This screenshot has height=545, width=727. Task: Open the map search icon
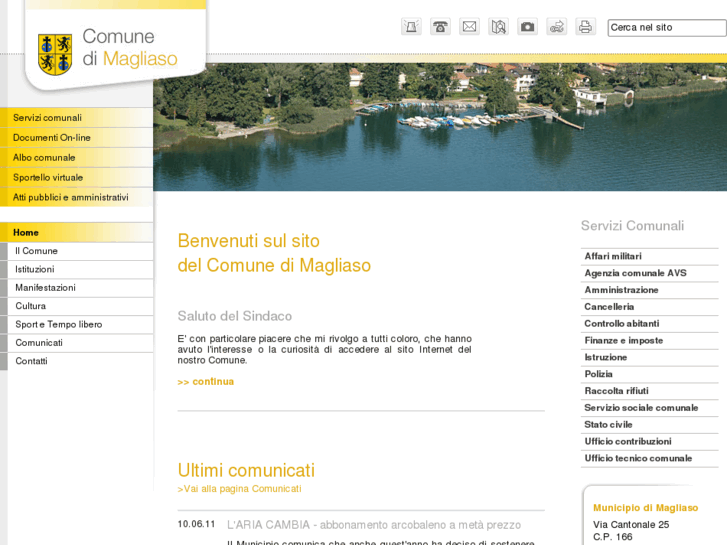pos(498,26)
